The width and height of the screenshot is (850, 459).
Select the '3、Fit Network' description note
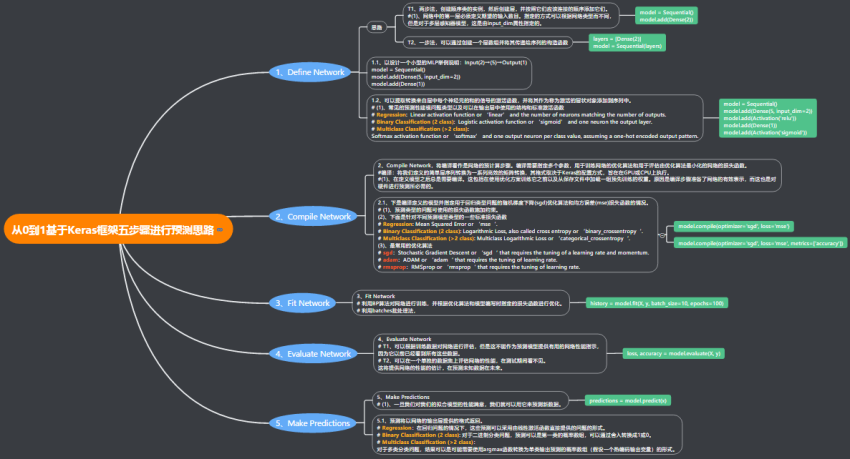click(x=461, y=303)
